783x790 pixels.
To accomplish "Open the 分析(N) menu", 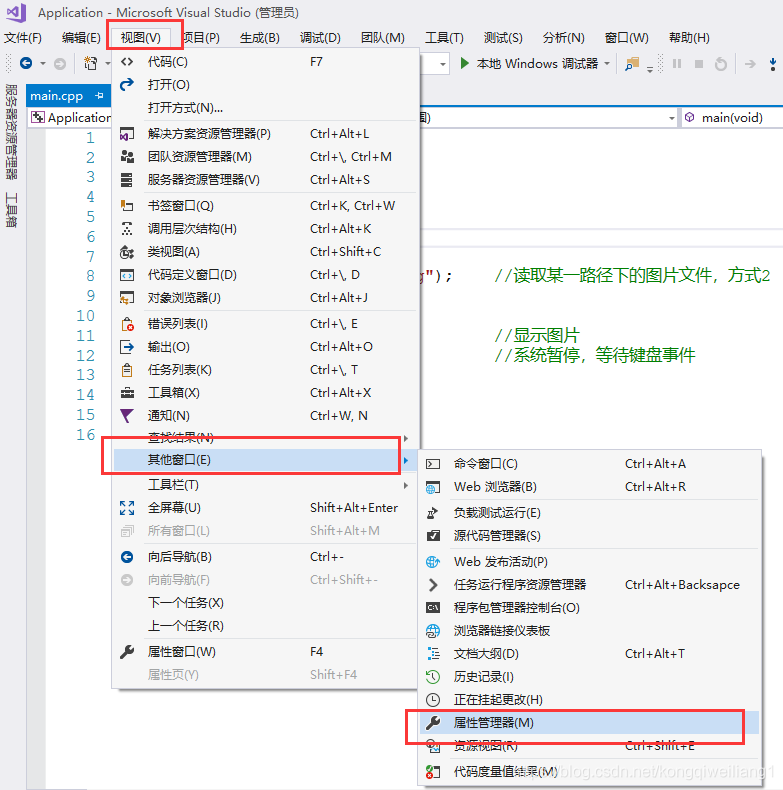I will coord(563,38).
